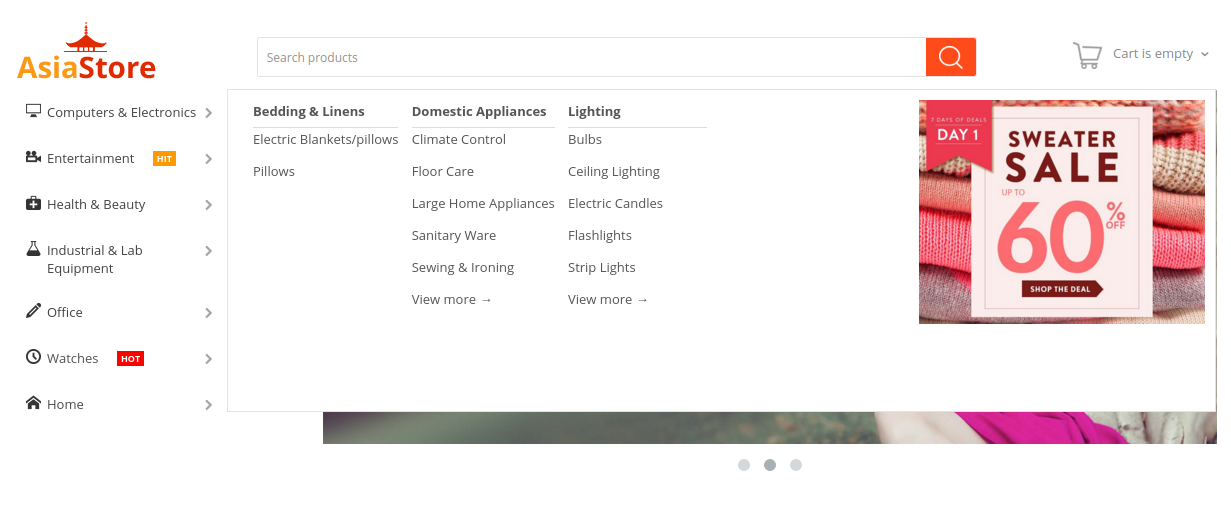Viewport: 1231px width, 505px height.
Task: Click in the Search products field
Action: pyautogui.click(x=591, y=57)
